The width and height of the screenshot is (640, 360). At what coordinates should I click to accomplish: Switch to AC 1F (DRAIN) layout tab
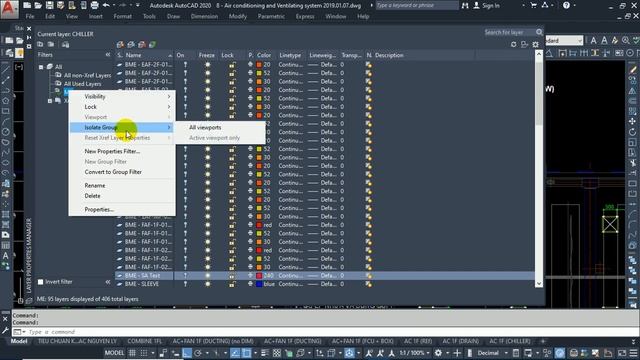(x=460, y=341)
